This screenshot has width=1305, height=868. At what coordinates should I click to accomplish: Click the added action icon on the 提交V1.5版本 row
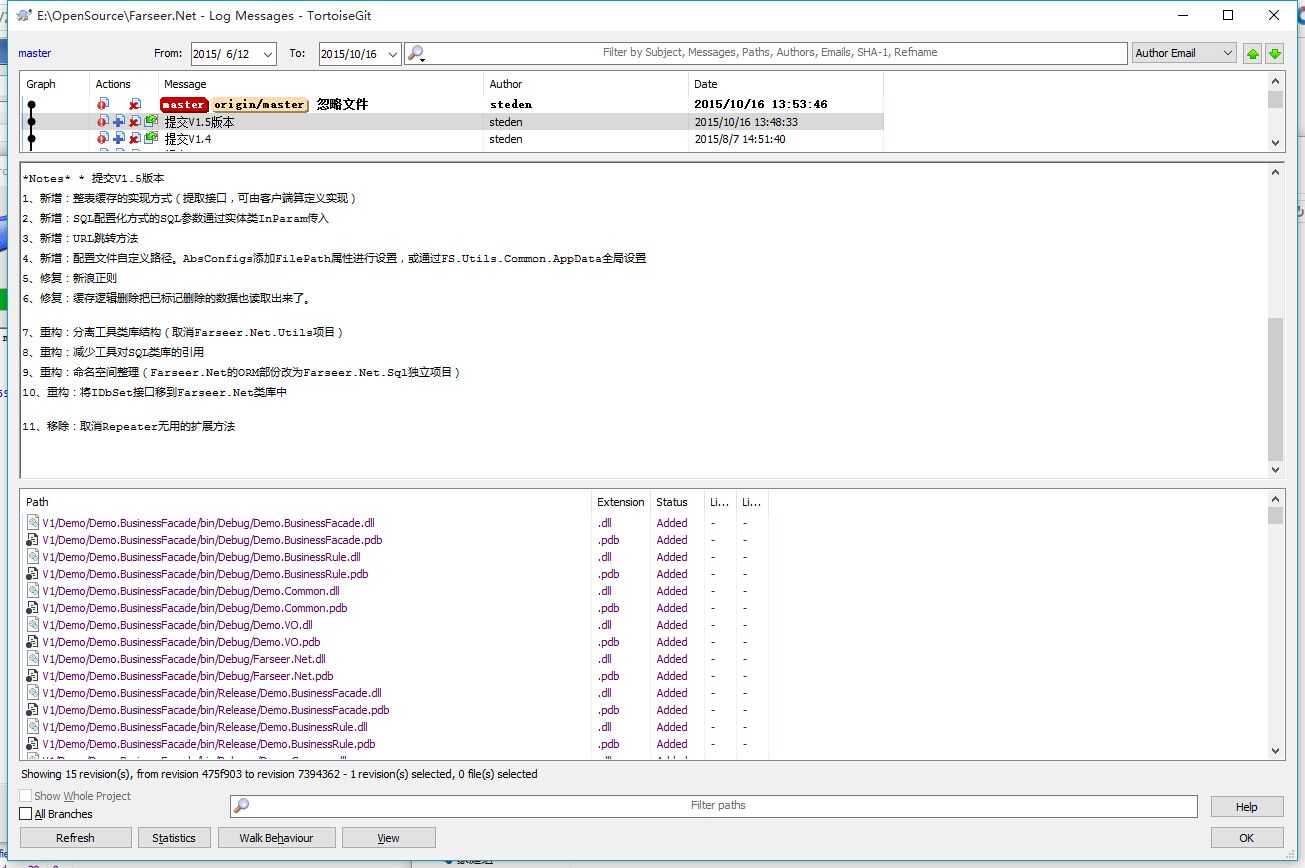[x=118, y=122]
